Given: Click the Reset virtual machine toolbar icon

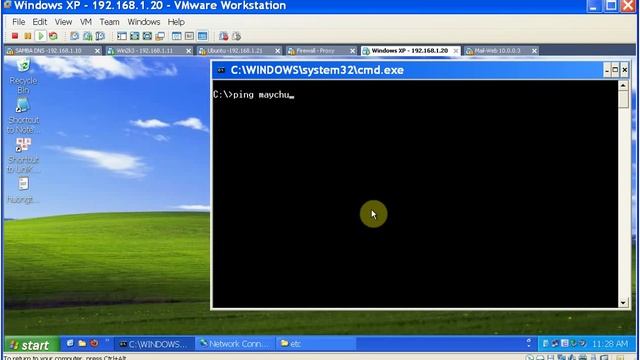Looking at the screenshot, I should pyautogui.click(x=53, y=36).
